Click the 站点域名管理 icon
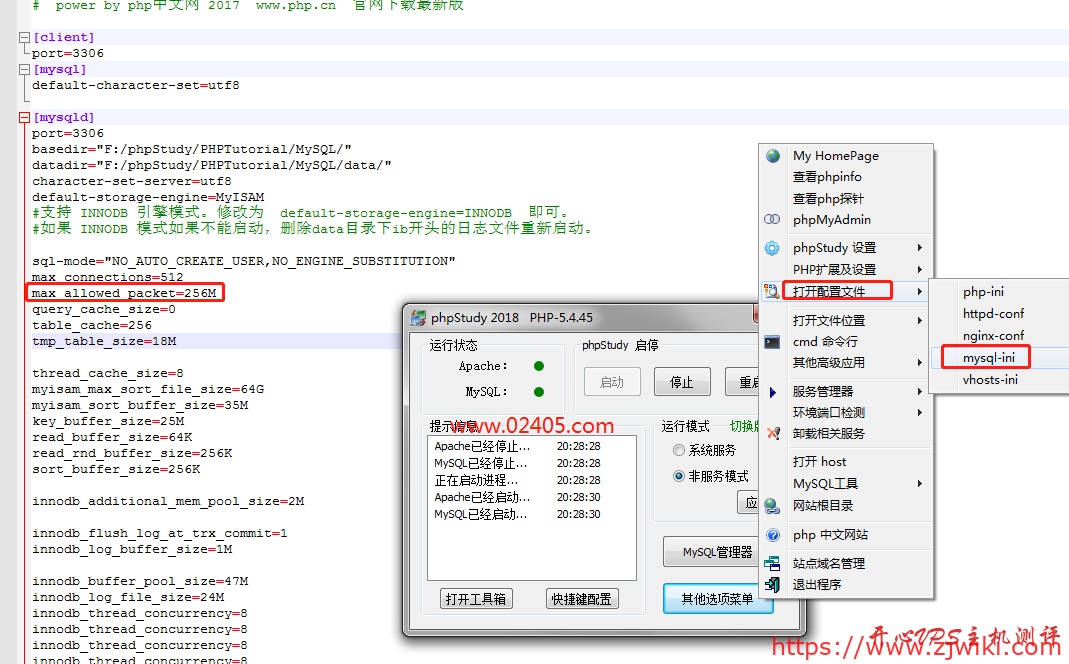Image resolution: width=1069 pixels, height=664 pixels. pyautogui.click(x=771, y=562)
